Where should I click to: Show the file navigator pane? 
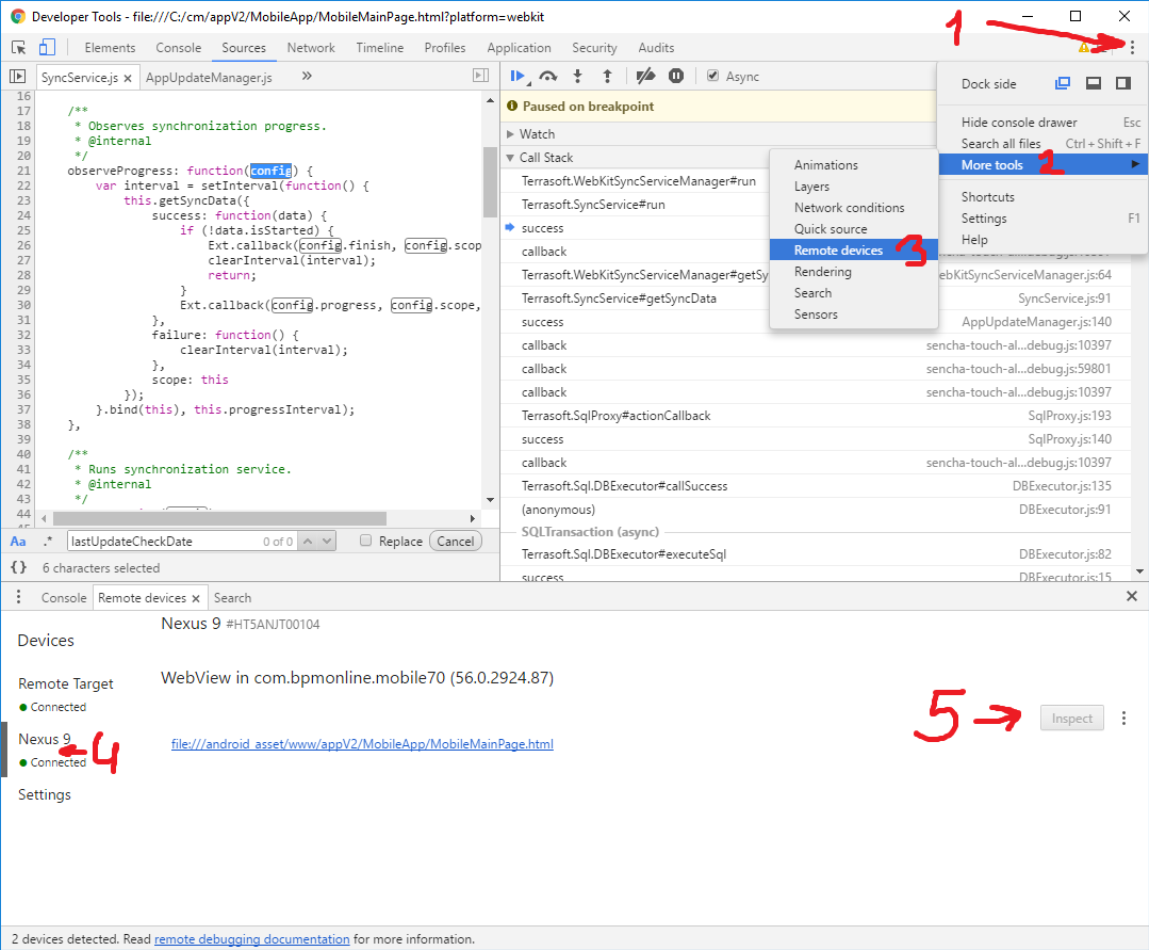tap(18, 76)
